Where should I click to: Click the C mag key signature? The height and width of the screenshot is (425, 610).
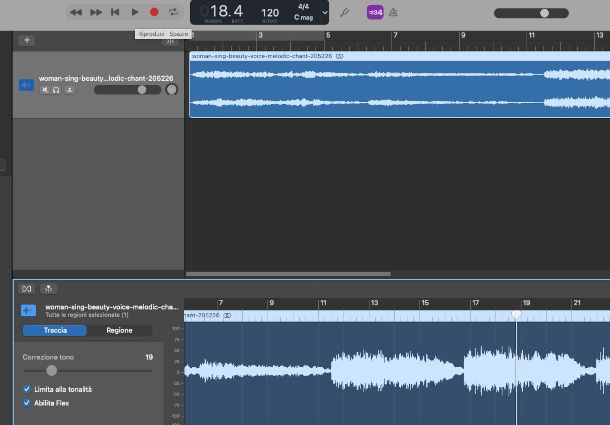(303, 18)
